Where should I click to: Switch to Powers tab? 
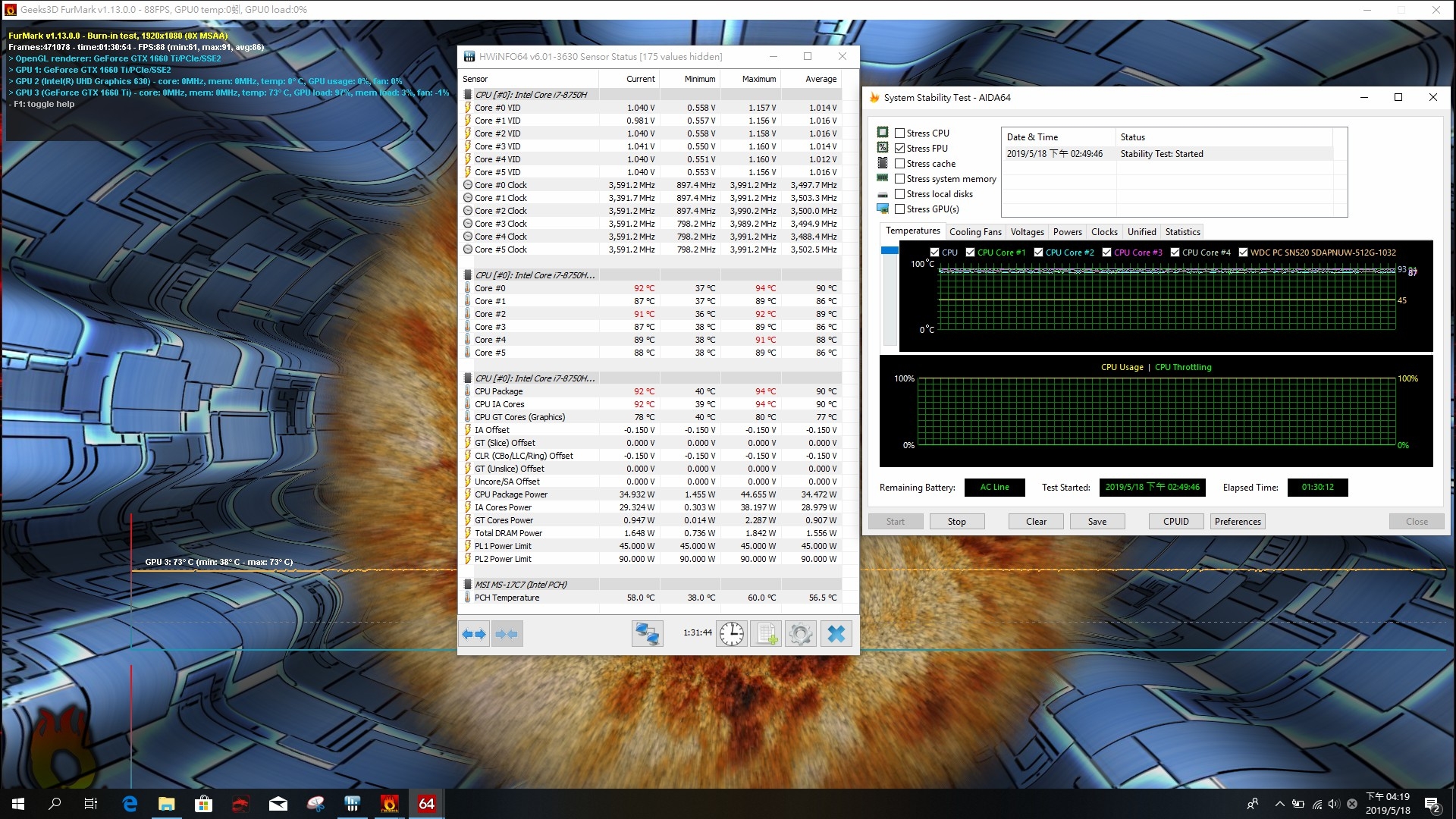click(1067, 232)
